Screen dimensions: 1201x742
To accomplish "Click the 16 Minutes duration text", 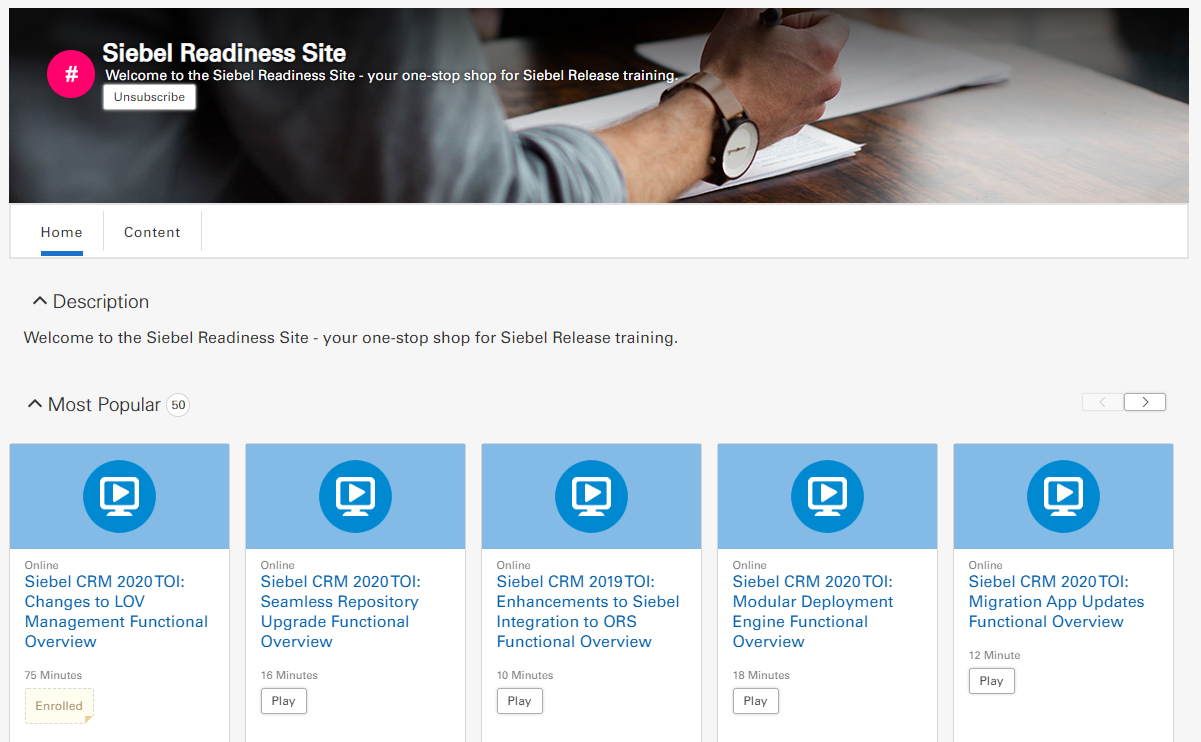I will click(290, 675).
